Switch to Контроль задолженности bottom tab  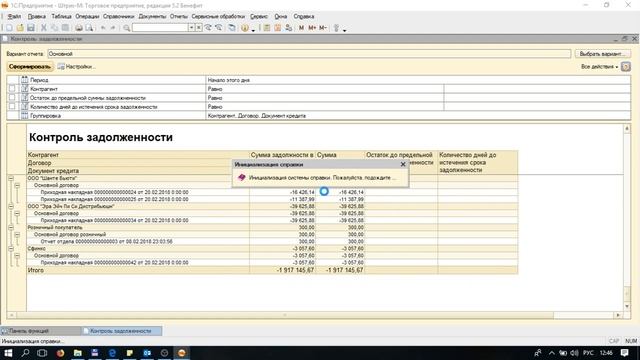(x=121, y=331)
